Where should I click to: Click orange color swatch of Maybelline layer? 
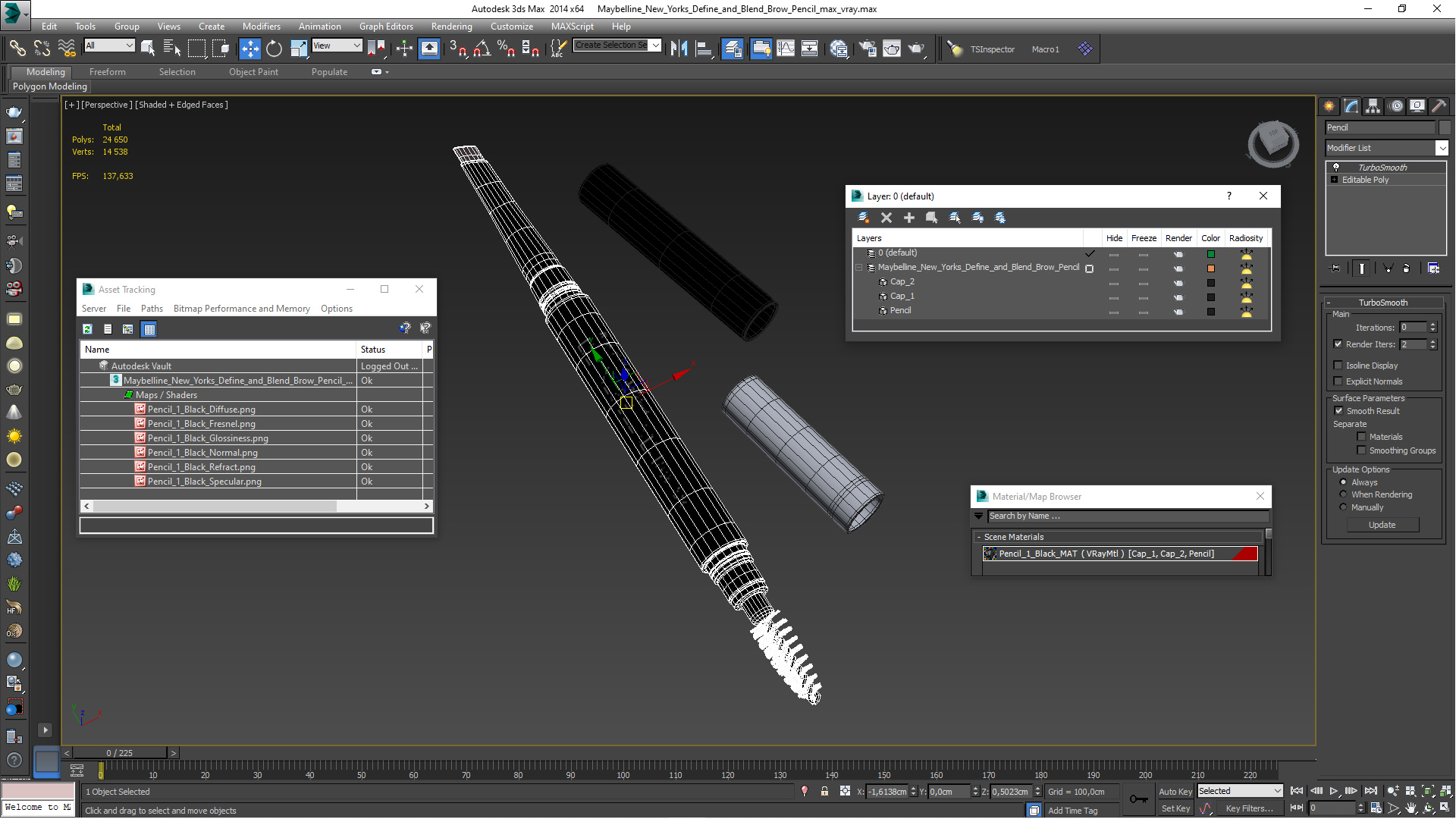click(1210, 268)
